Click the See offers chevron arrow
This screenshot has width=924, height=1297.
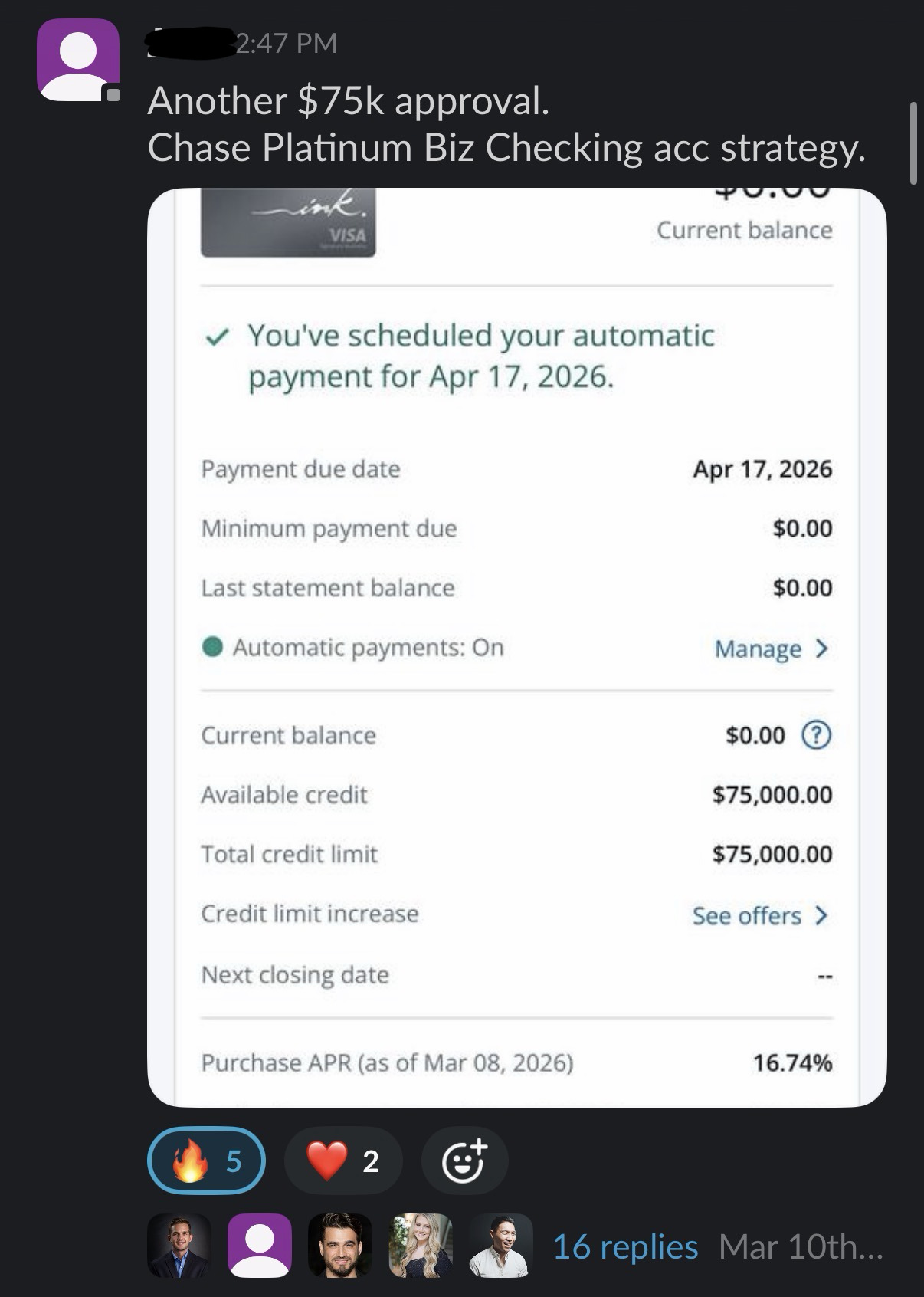pos(821,915)
